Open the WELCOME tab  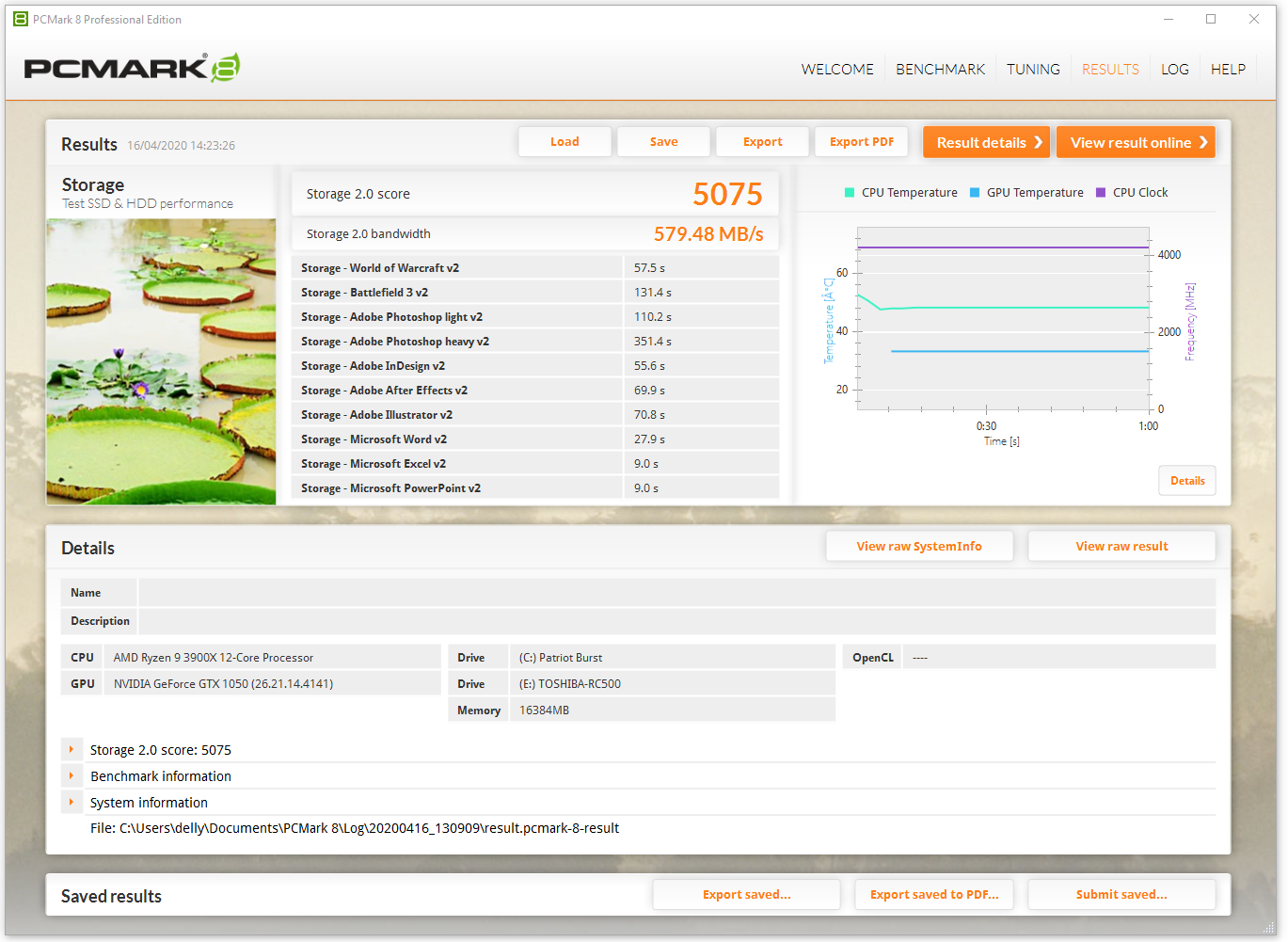(837, 70)
